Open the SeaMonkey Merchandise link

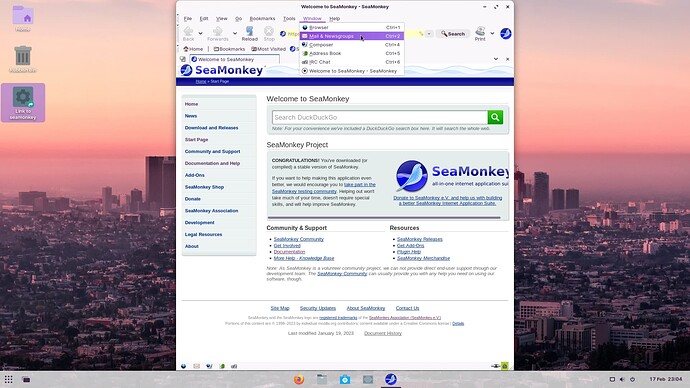[423, 258]
